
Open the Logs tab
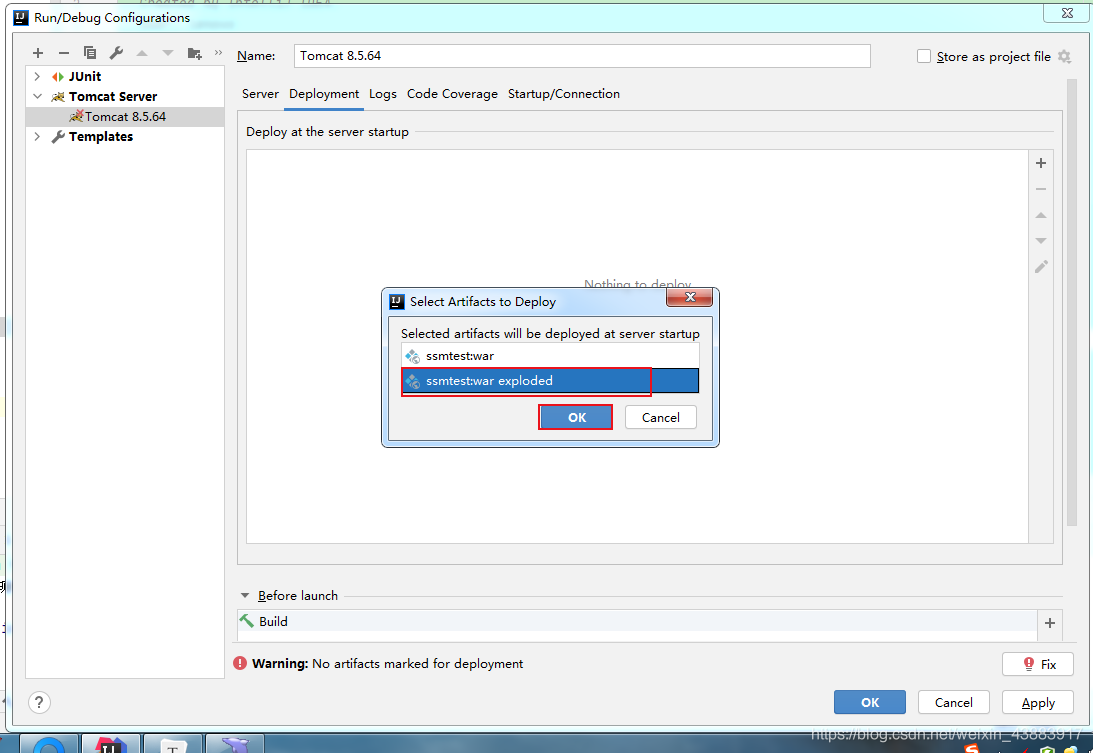pos(383,94)
